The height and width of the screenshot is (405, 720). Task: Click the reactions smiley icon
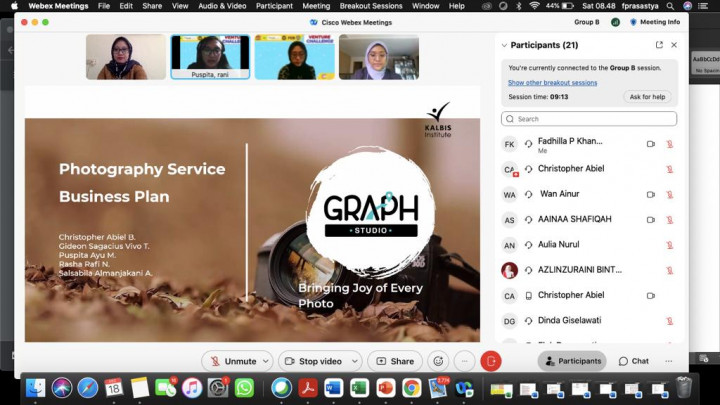437,361
